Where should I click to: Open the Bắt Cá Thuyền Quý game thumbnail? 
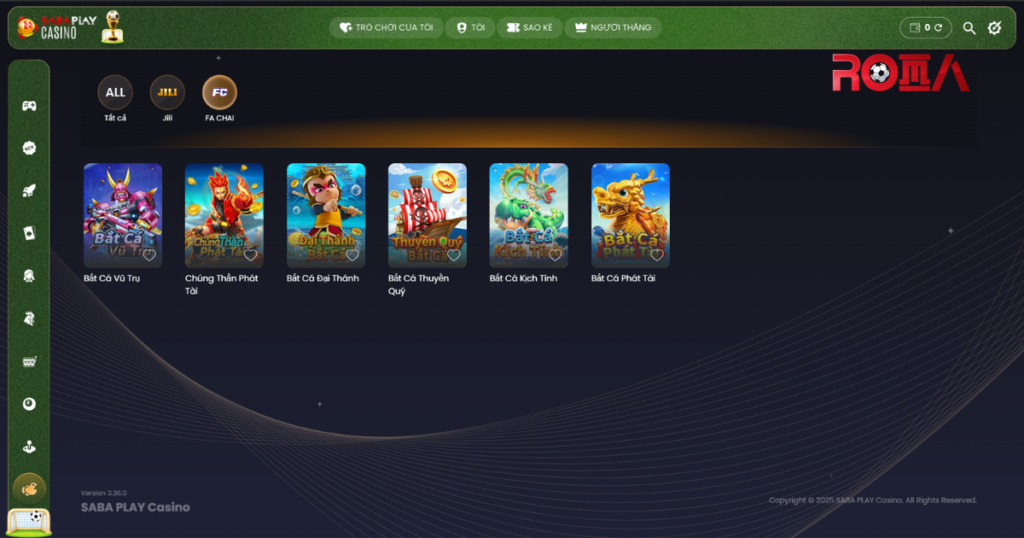(x=427, y=215)
